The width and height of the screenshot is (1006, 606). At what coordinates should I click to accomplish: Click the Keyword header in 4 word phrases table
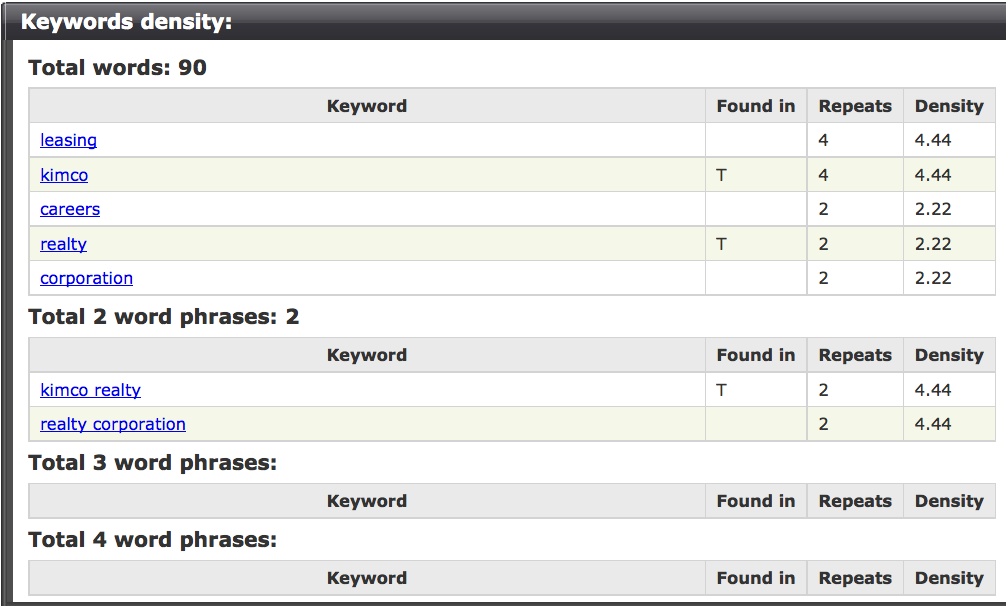[367, 578]
